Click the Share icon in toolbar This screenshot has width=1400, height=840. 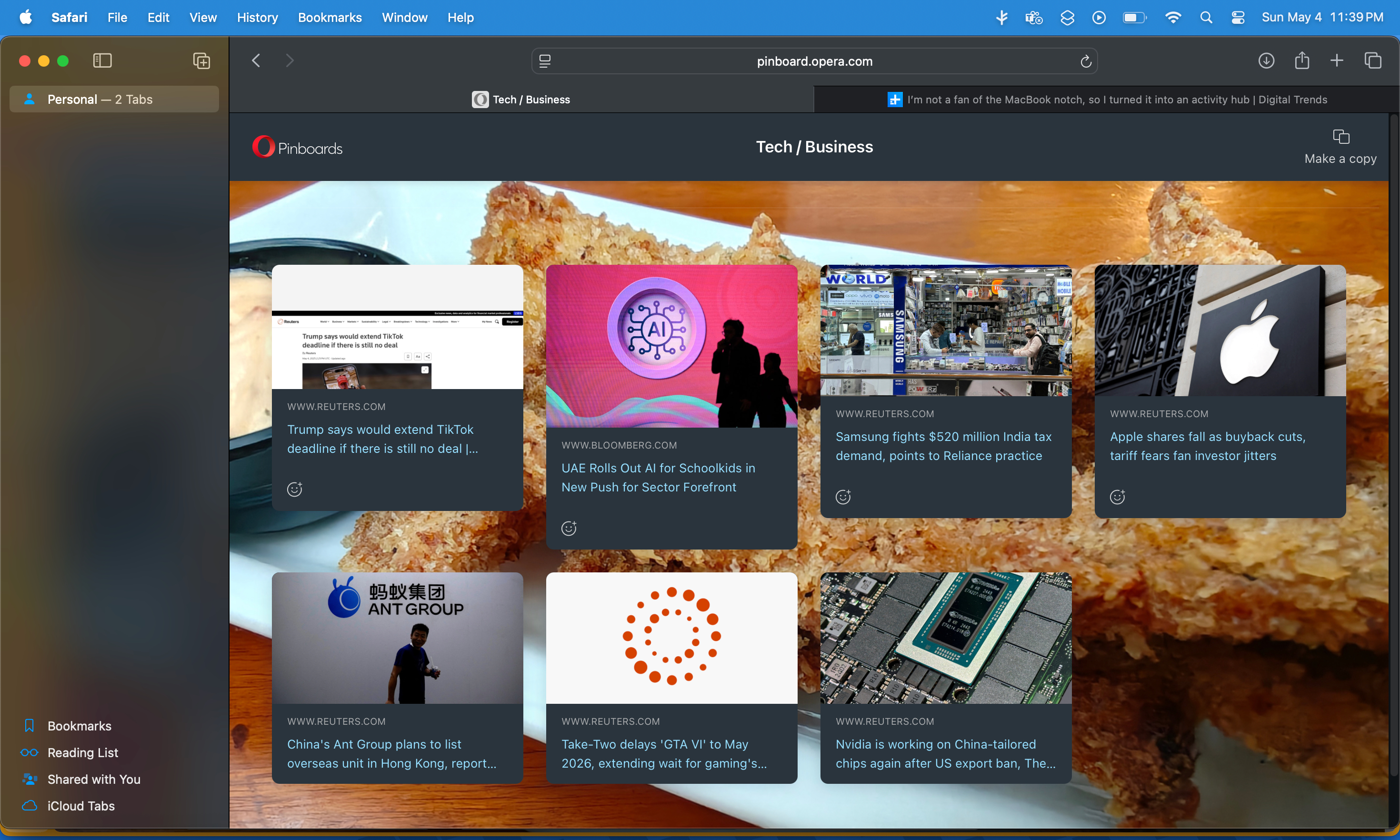tap(1301, 60)
